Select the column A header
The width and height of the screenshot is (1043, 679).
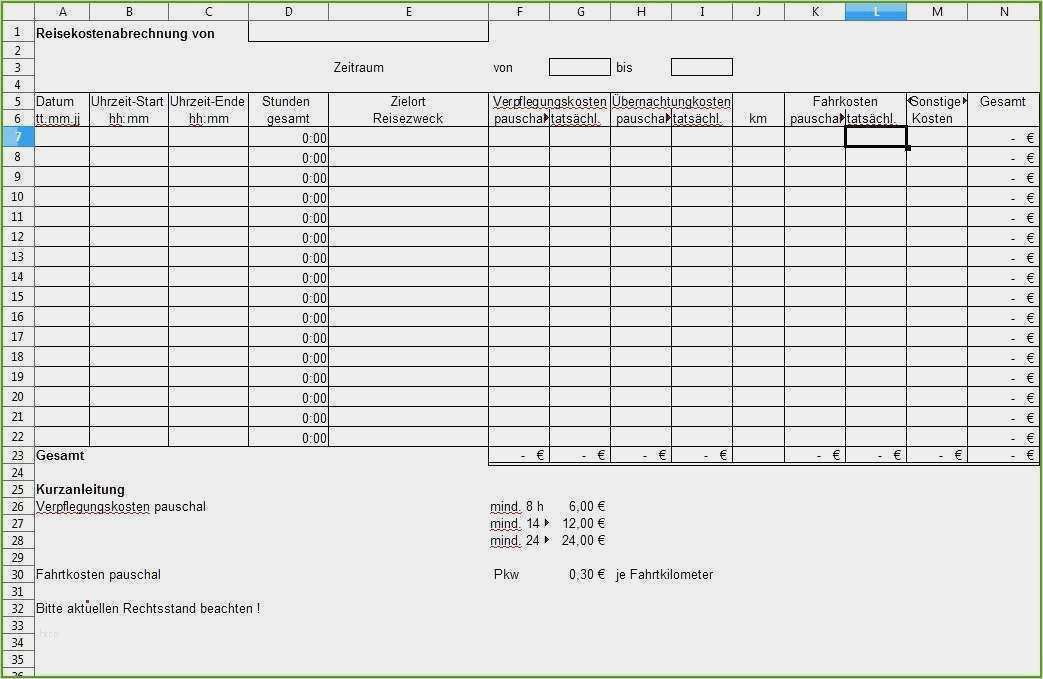coord(62,12)
